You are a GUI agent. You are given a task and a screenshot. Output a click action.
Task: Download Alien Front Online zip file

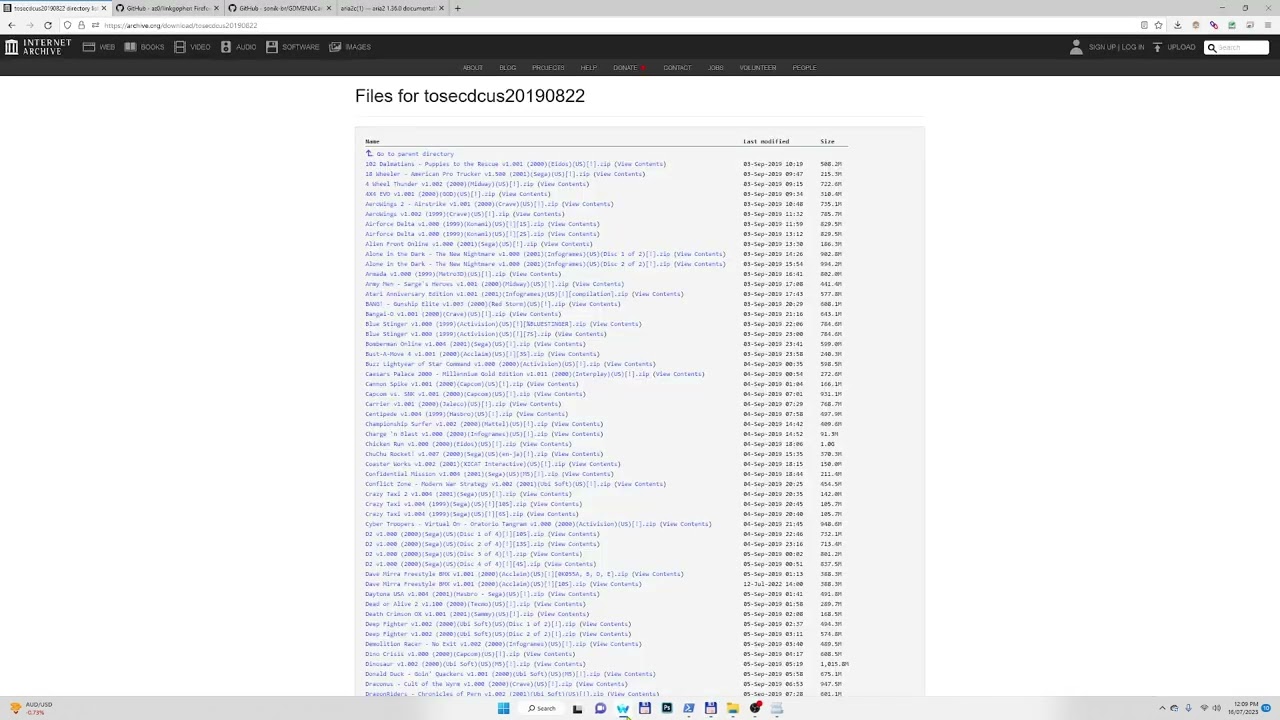point(451,244)
